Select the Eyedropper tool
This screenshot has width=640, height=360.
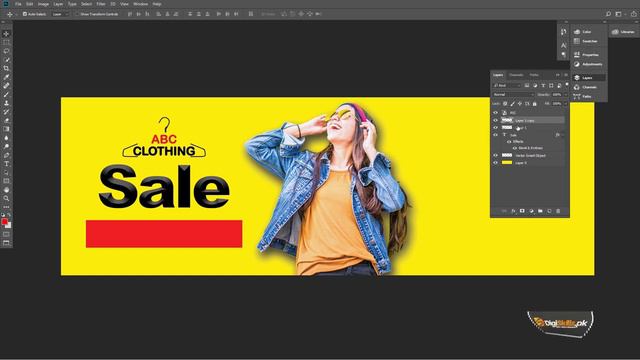pyautogui.click(x=6, y=77)
